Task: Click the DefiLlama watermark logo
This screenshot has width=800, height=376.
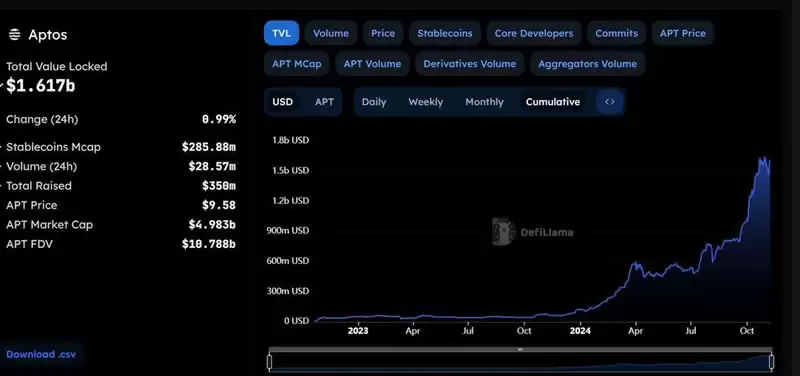Action: 533,232
